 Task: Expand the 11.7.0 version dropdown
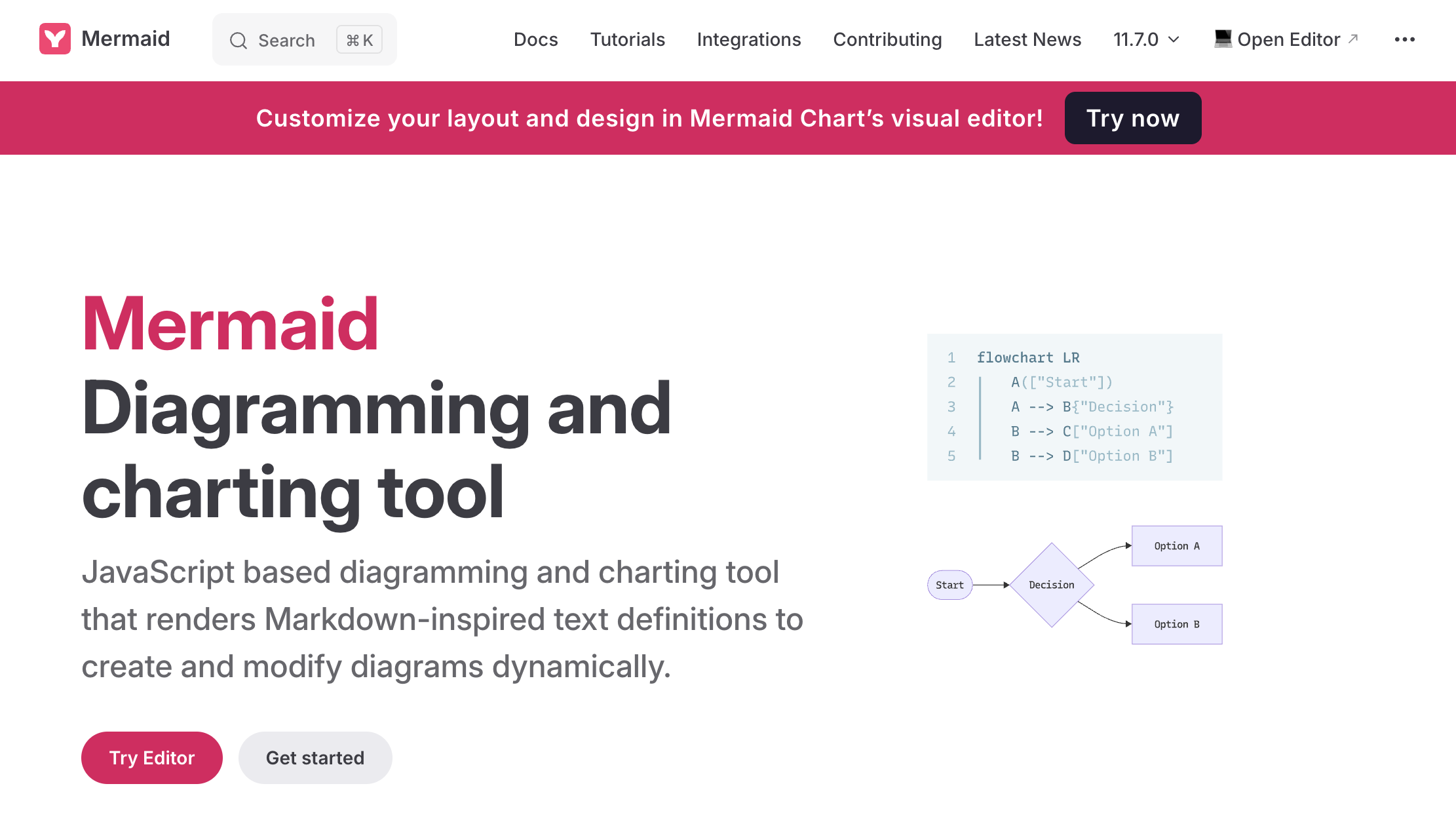point(1146,39)
